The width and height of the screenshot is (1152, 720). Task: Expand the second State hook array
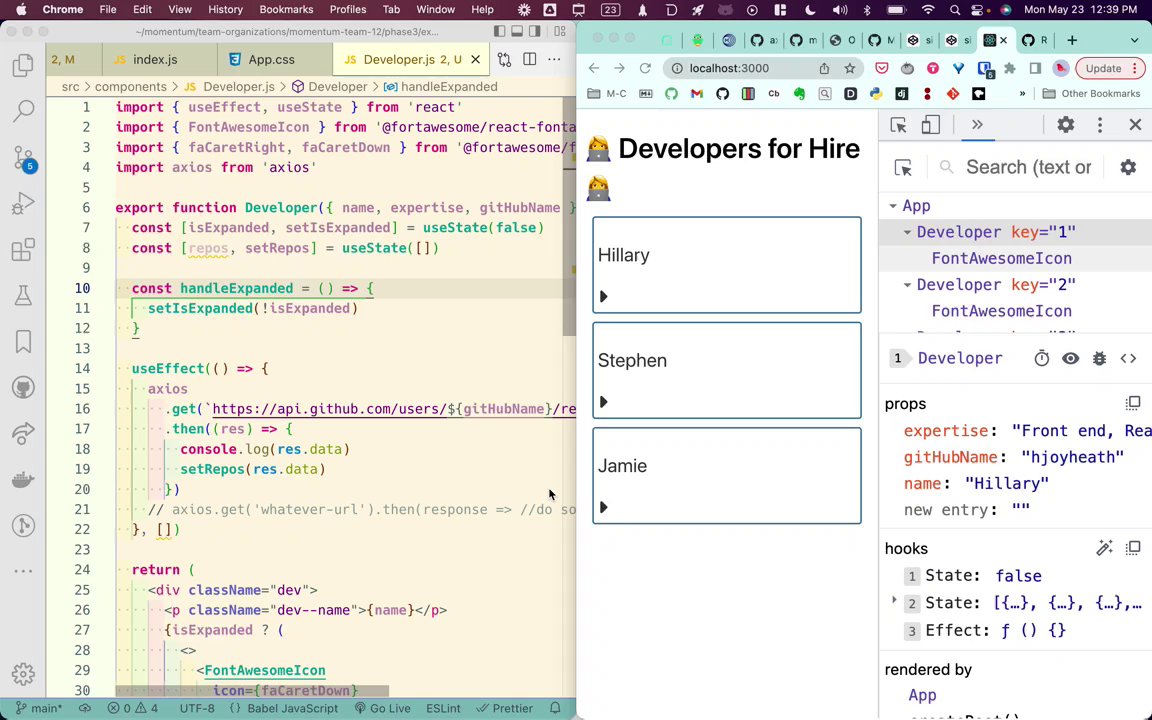(894, 602)
